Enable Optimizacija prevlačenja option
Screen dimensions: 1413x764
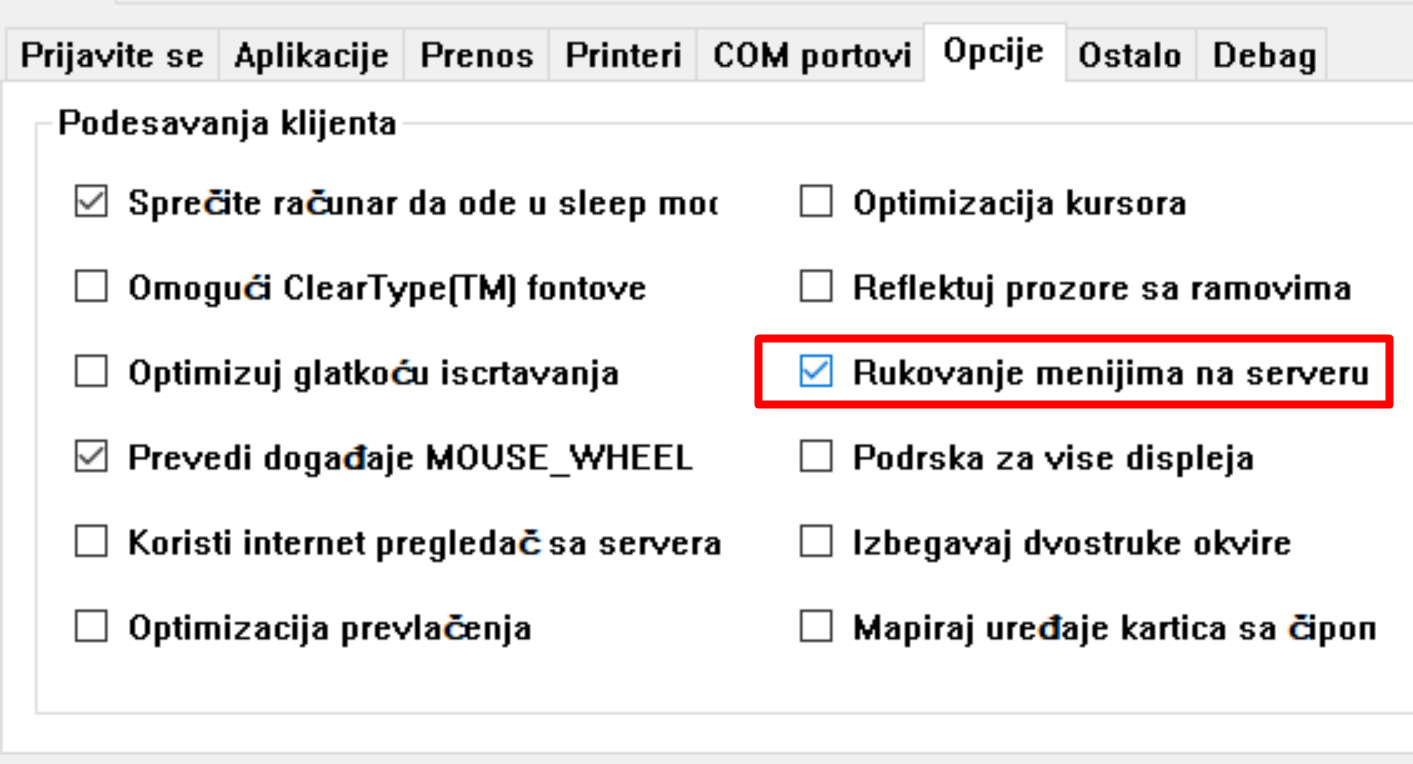pos(91,629)
